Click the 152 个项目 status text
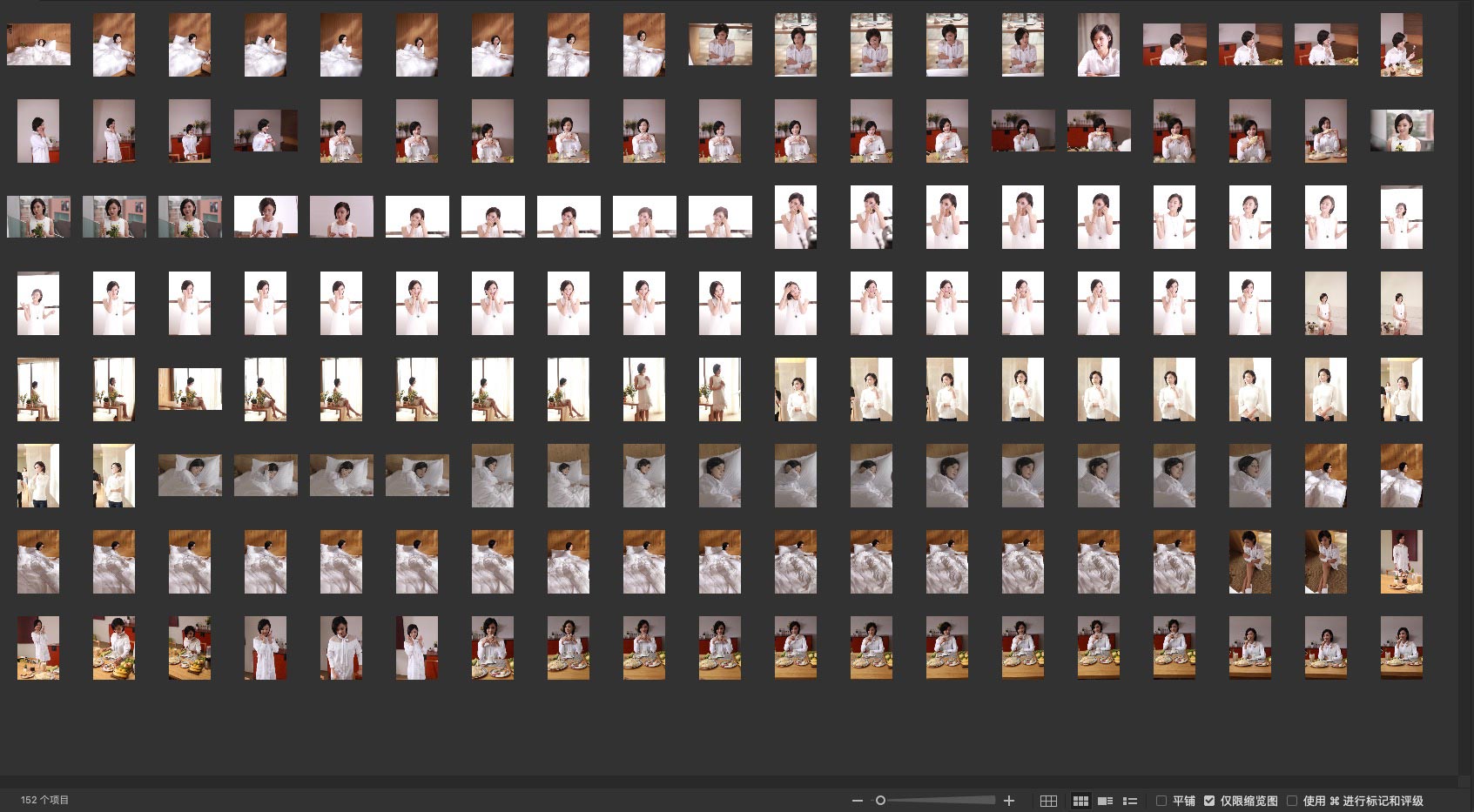The width and height of the screenshot is (1474, 812). [x=44, y=800]
